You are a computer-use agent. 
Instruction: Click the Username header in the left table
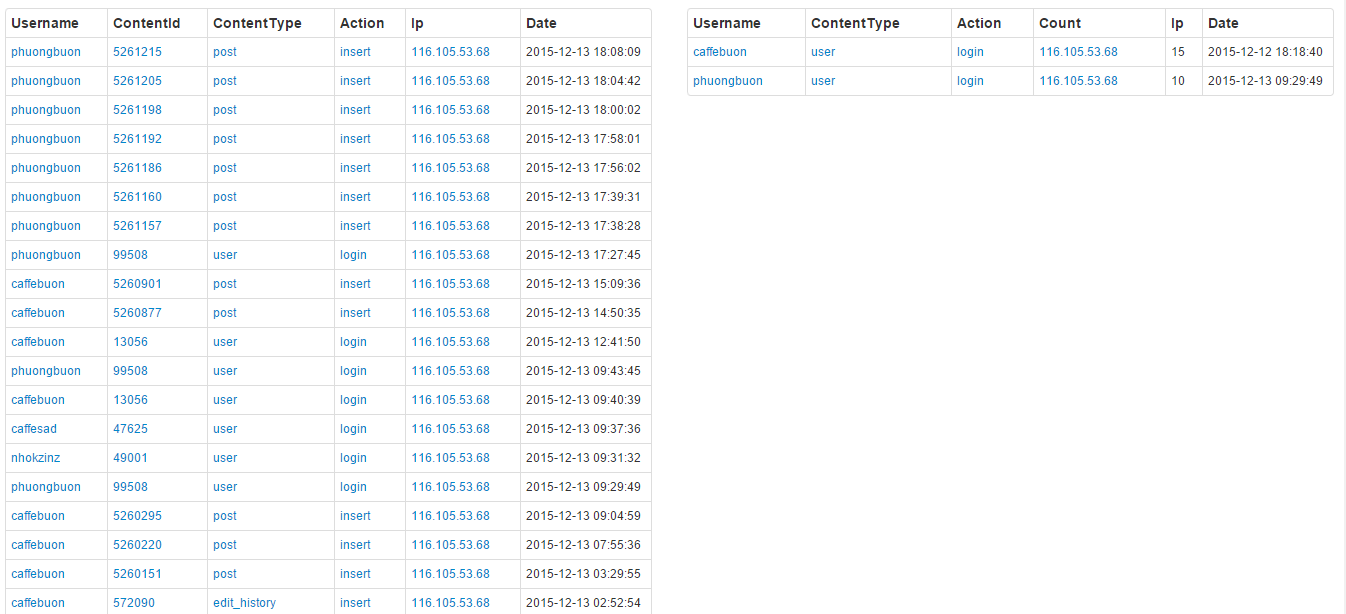pos(45,23)
